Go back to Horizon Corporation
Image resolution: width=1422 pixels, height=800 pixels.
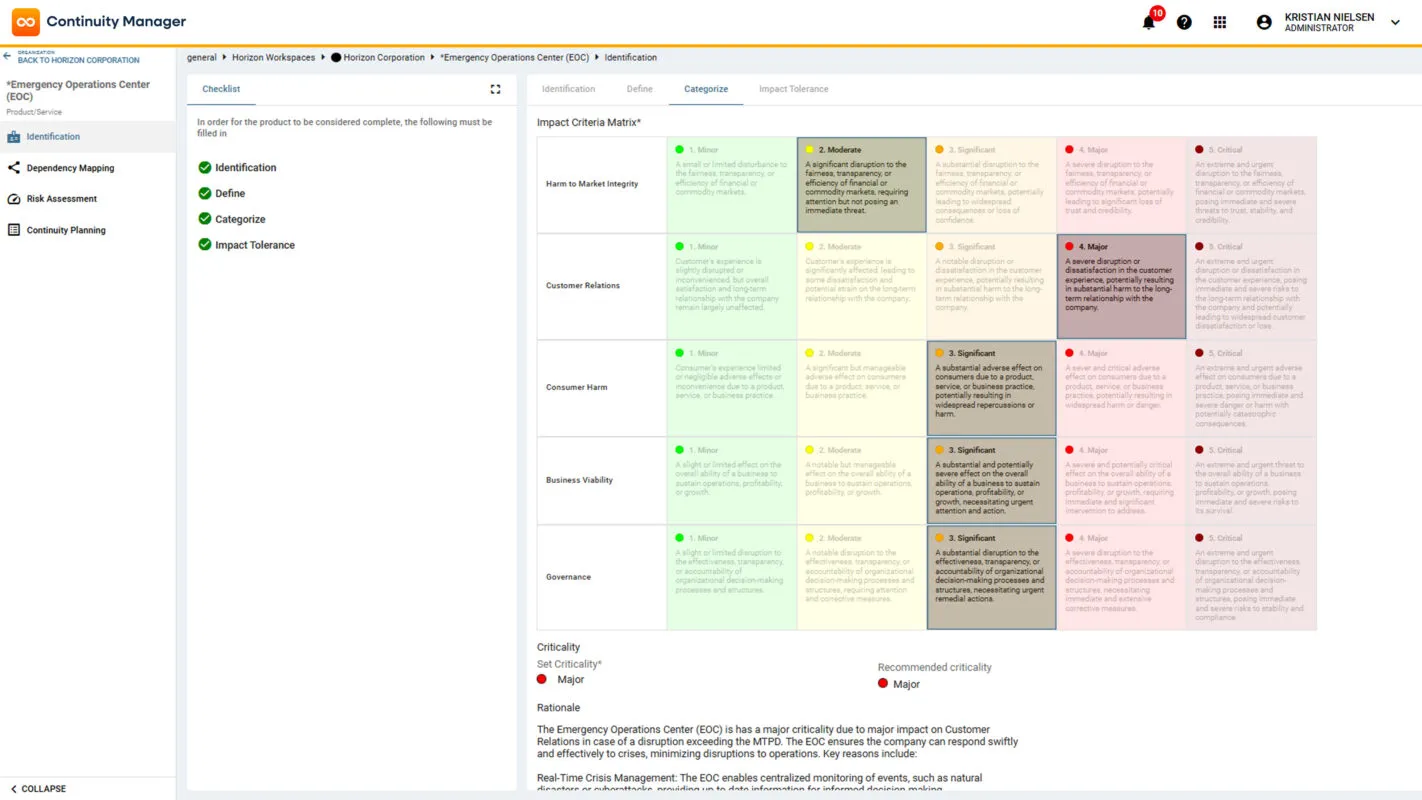tap(78, 60)
